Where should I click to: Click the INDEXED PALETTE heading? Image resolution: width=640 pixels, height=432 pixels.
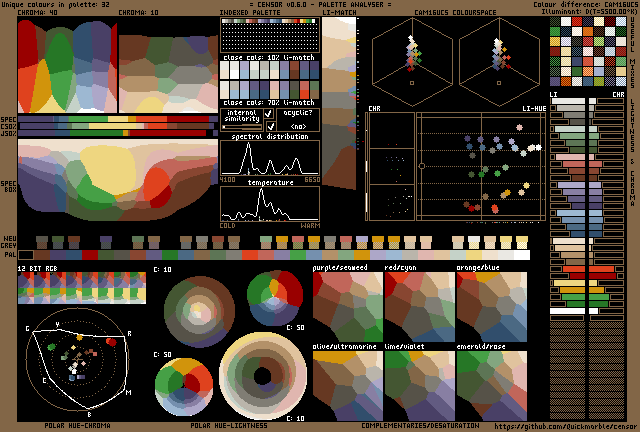250,12
